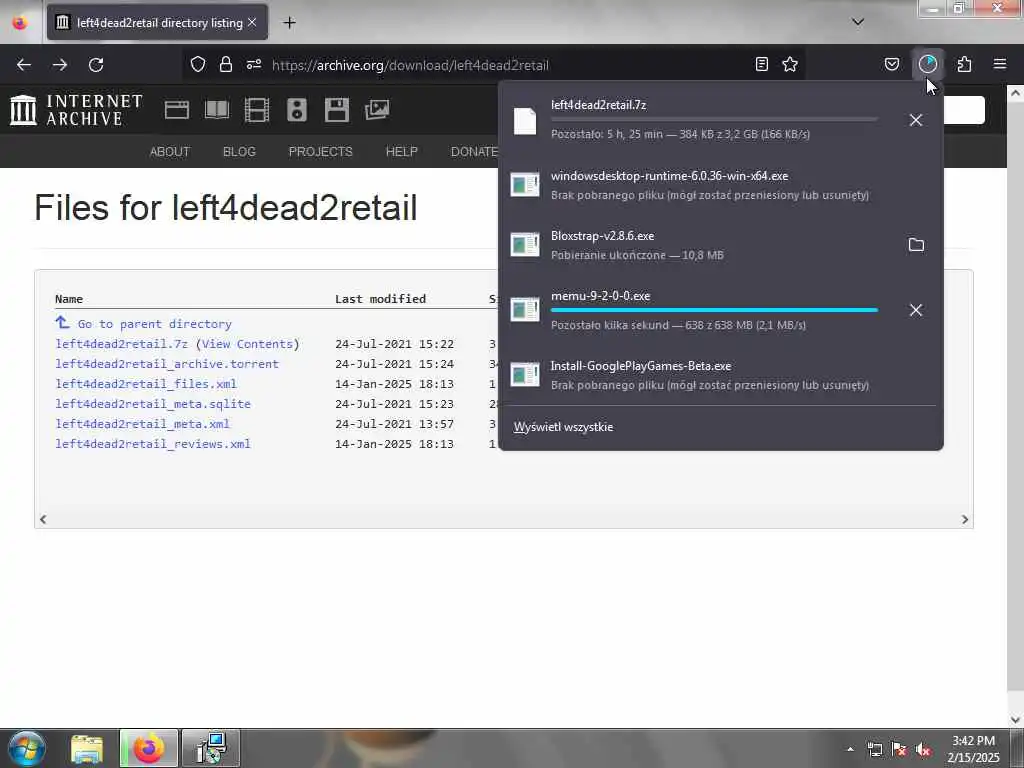Open the BLOG menu item
Viewport: 1024px width, 768px height.
[239, 152]
